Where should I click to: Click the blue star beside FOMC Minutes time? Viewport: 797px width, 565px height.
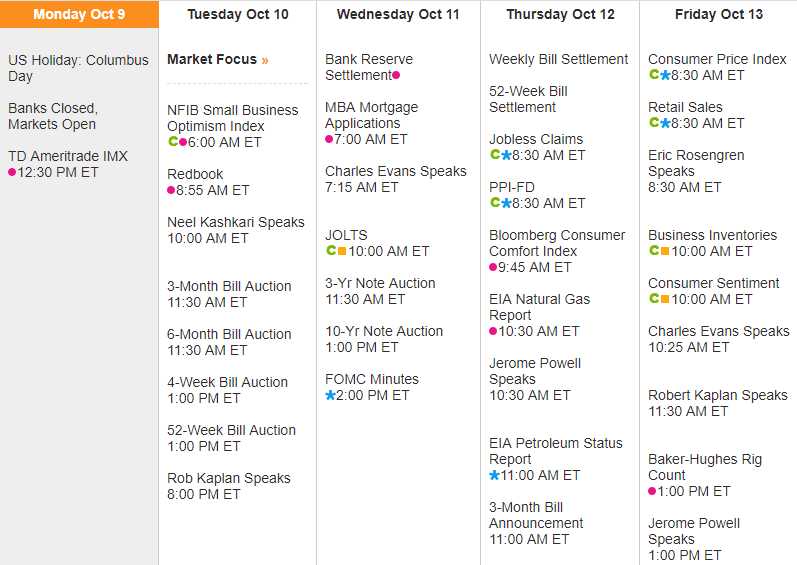point(331,395)
